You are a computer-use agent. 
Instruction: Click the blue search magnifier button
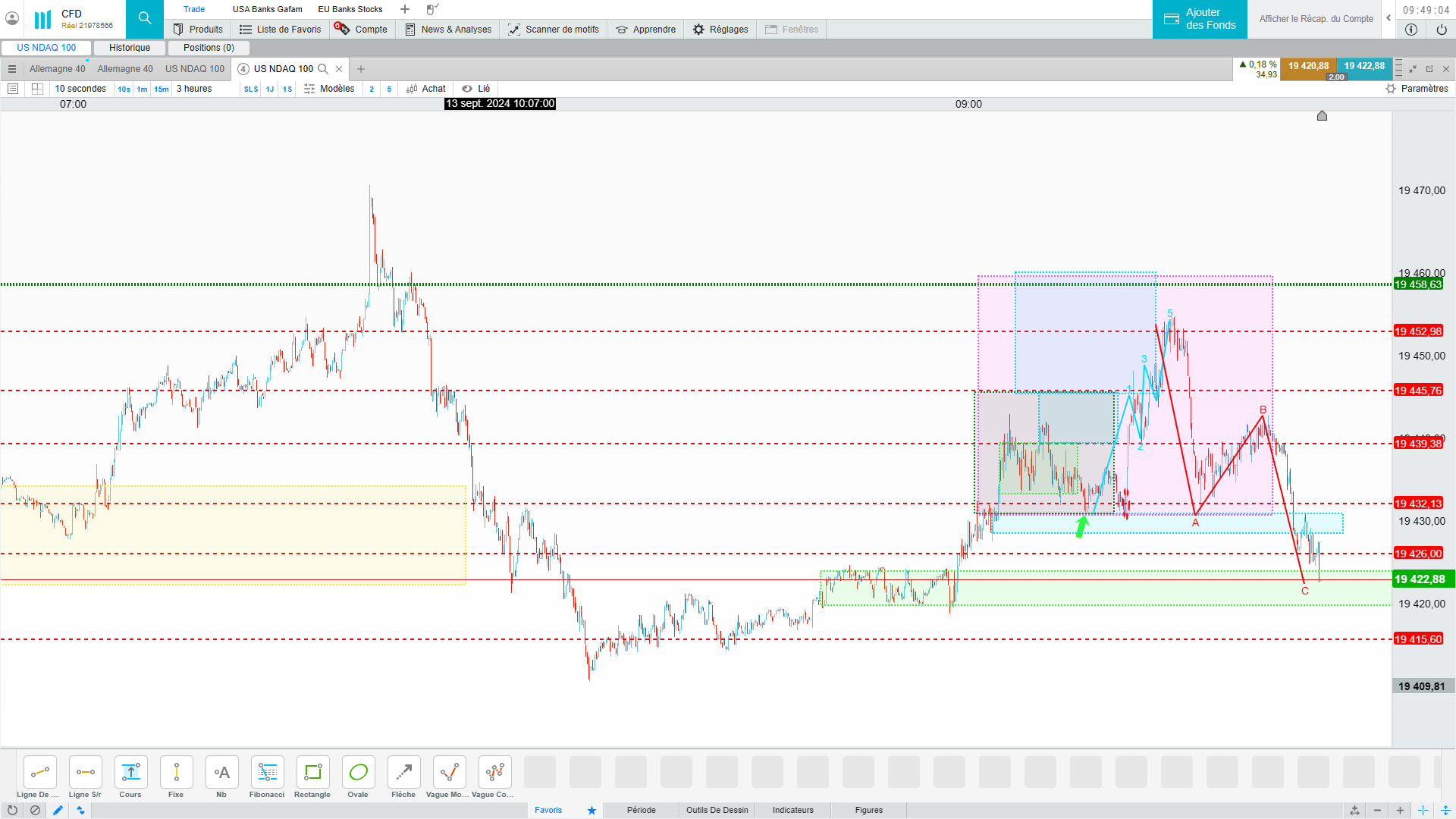[x=145, y=19]
